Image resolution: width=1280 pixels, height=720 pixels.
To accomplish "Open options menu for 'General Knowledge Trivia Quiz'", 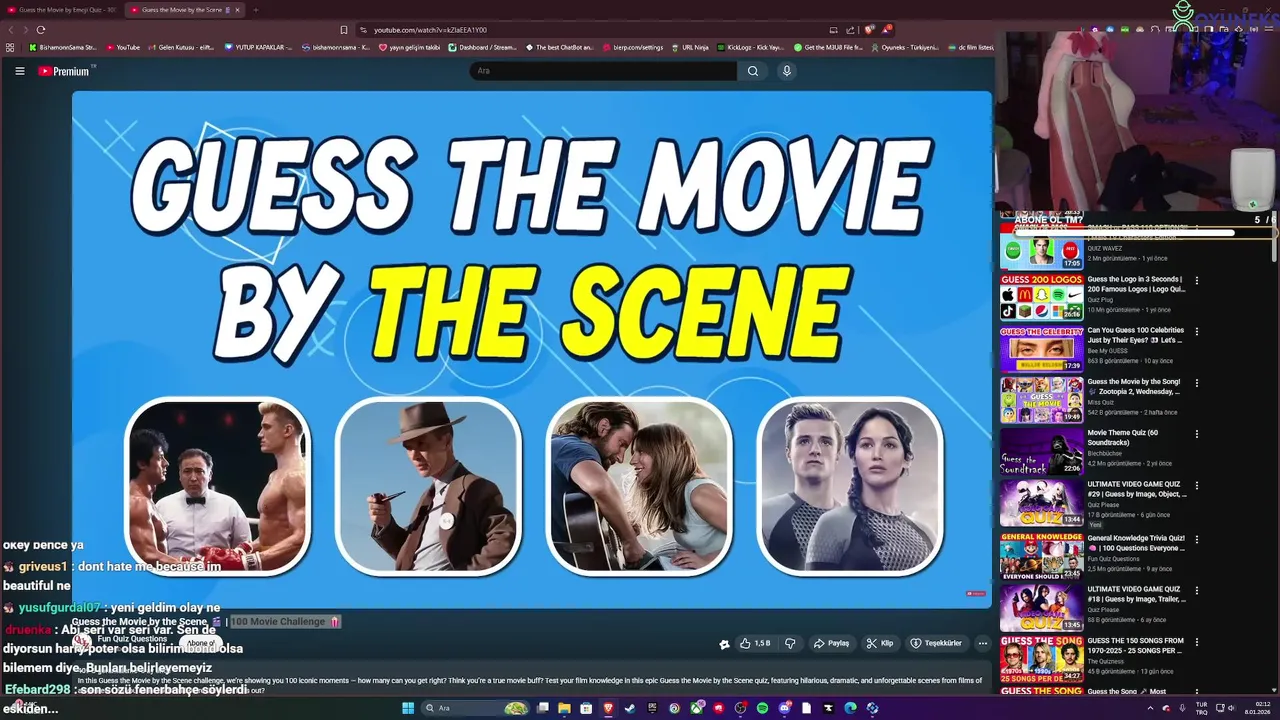I will click(x=1197, y=539).
